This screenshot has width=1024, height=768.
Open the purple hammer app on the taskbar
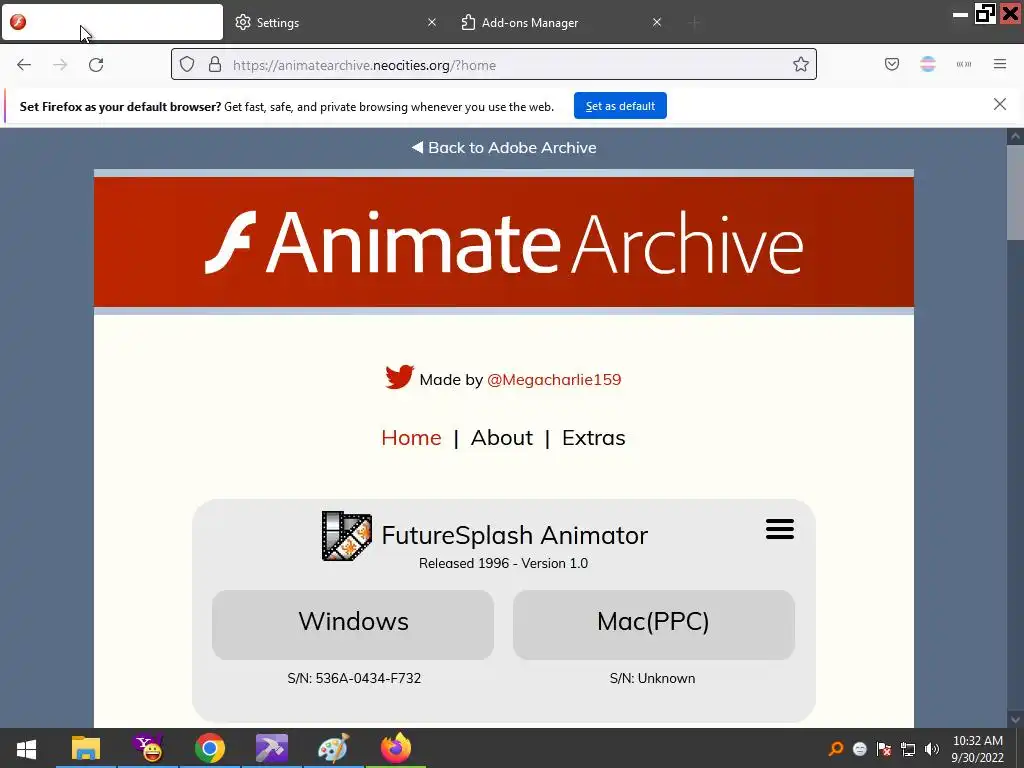(x=272, y=748)
